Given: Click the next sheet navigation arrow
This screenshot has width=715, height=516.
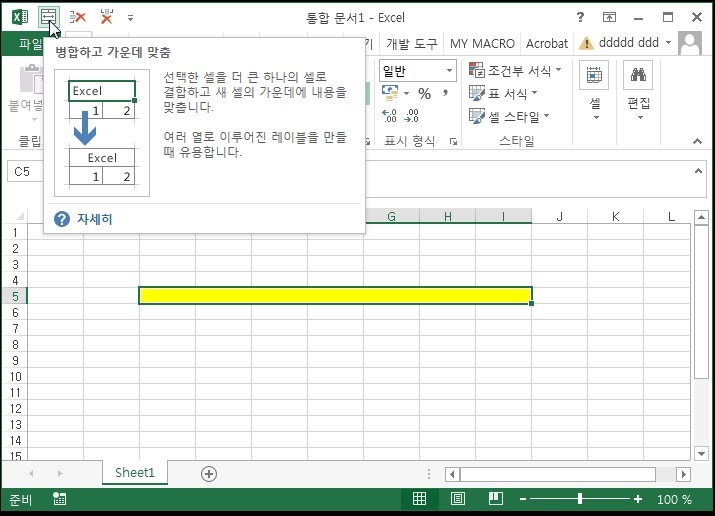Looking at the screenshot, I should pos(59,474).
